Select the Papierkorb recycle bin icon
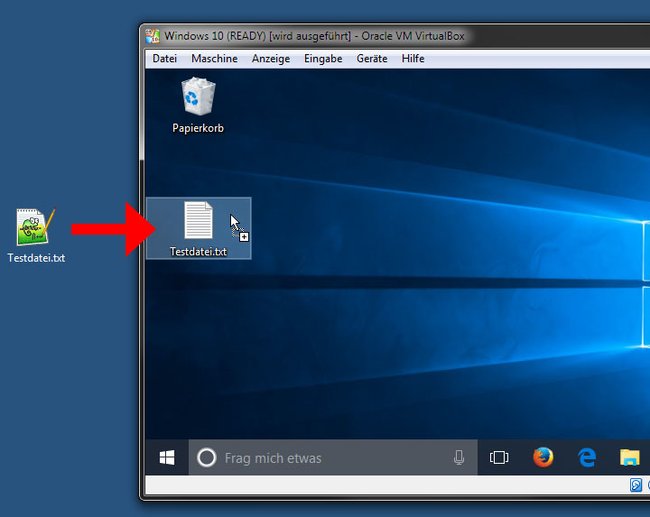650x517 pixels. point(198,105)
